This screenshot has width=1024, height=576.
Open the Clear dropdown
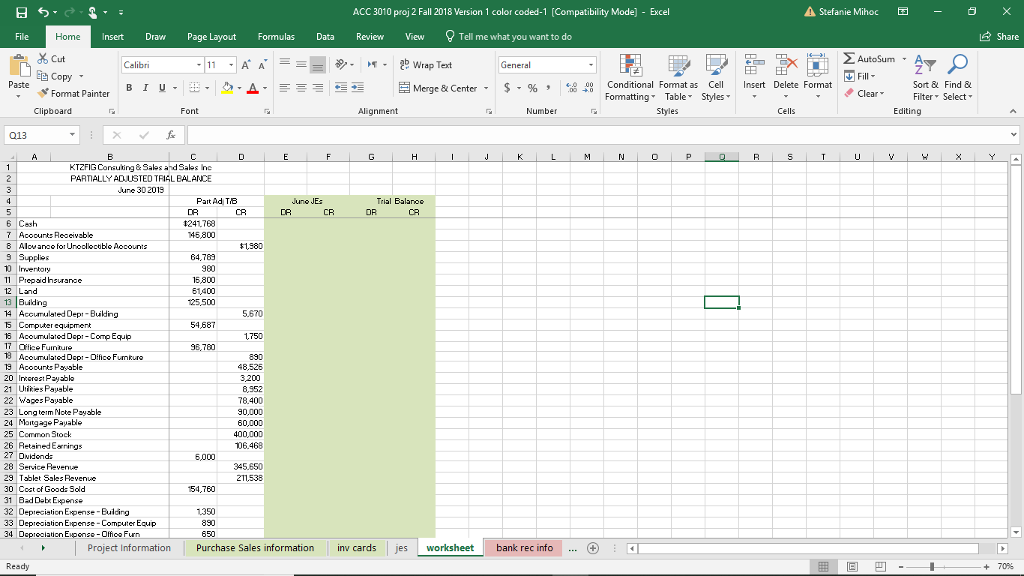coord(864,93)
